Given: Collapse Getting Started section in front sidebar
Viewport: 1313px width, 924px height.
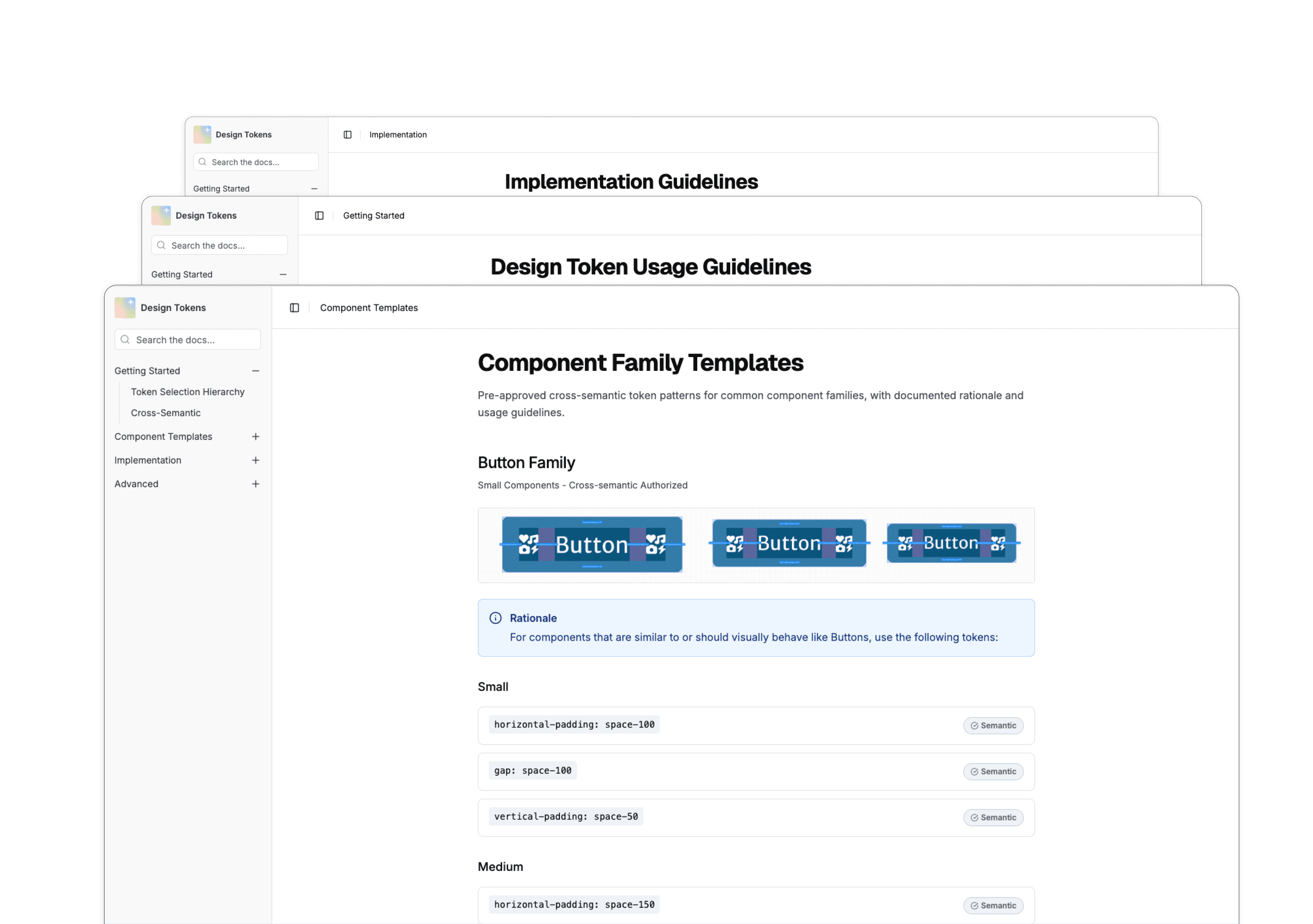Looking at the screenshot, I should pyautogui.click(x=256, y=371).
